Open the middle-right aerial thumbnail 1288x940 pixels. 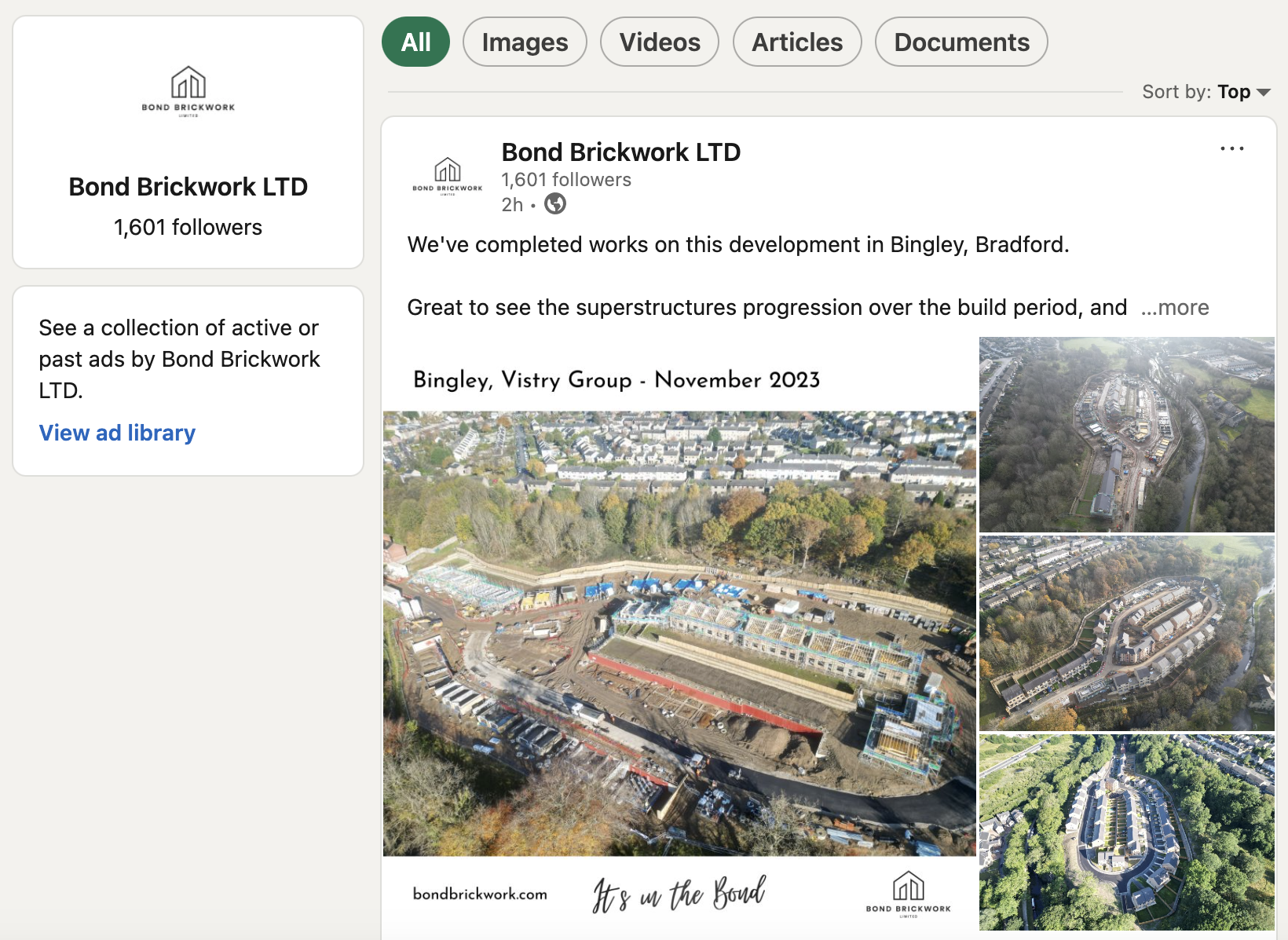(1126, 633)
